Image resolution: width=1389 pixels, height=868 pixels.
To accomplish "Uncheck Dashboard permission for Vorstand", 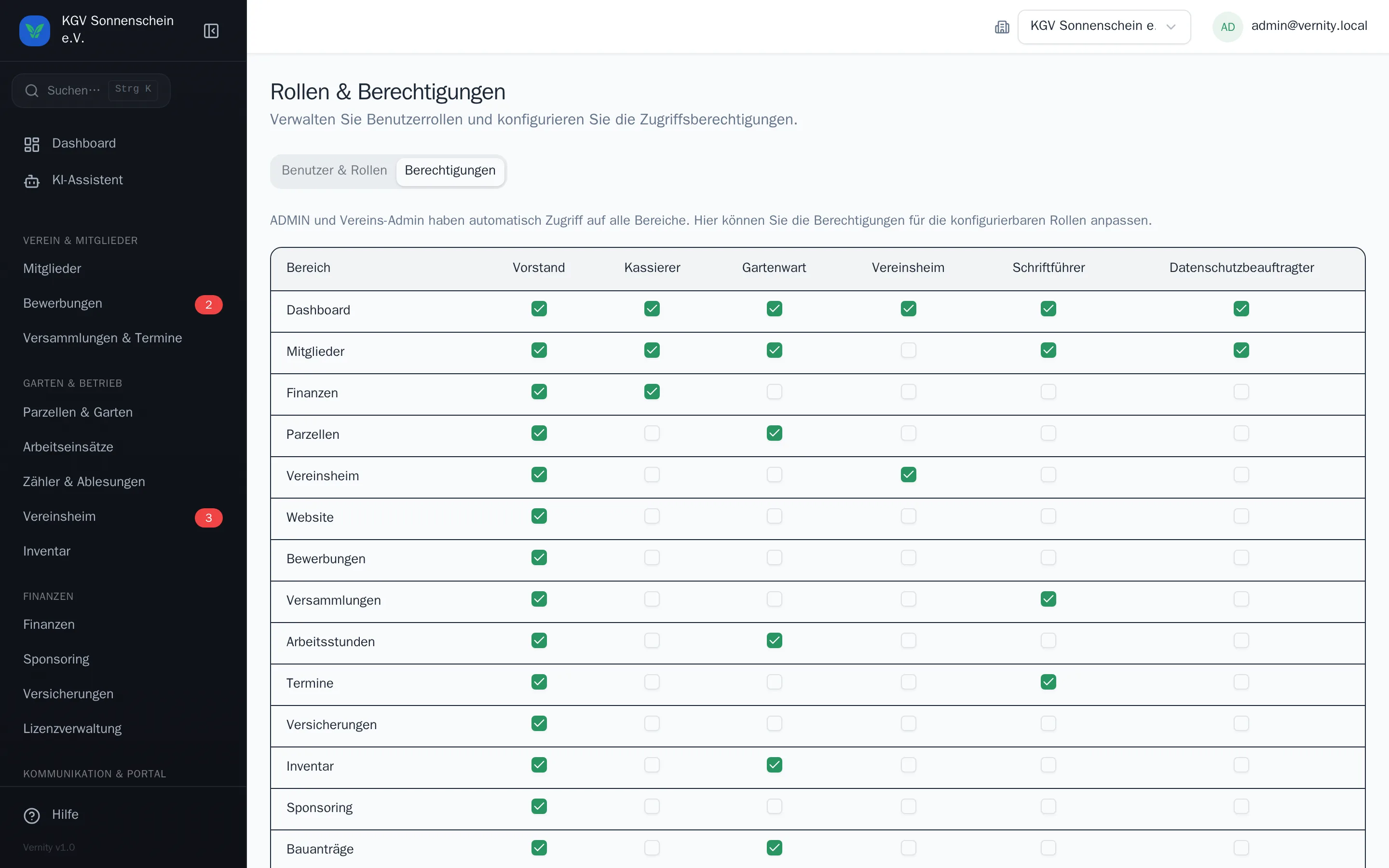I will [539, 309].
